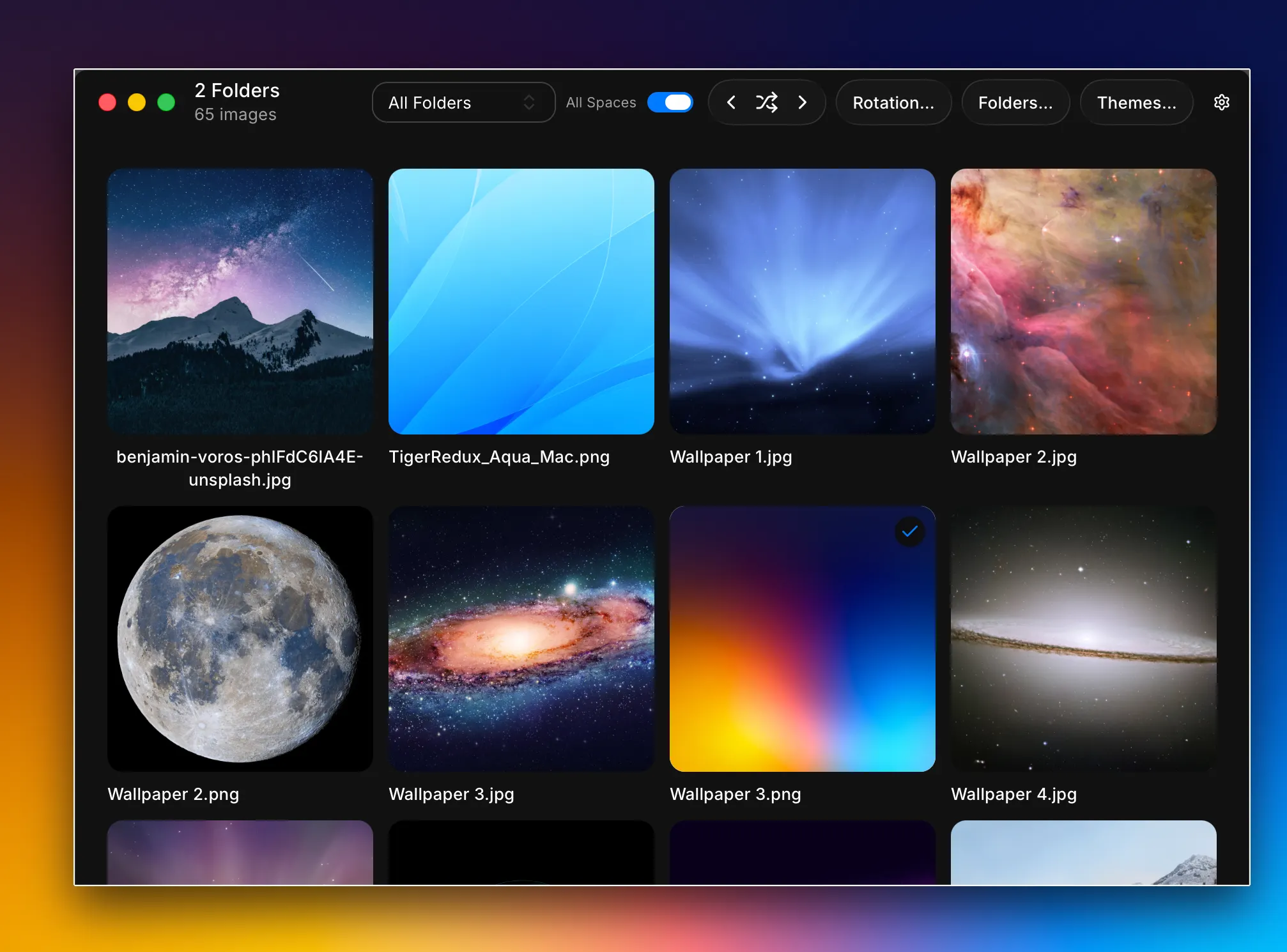Click the Wallpaper 2.jpg label
Viewport: 1287px width, 952px height.
click(1014, 457)
